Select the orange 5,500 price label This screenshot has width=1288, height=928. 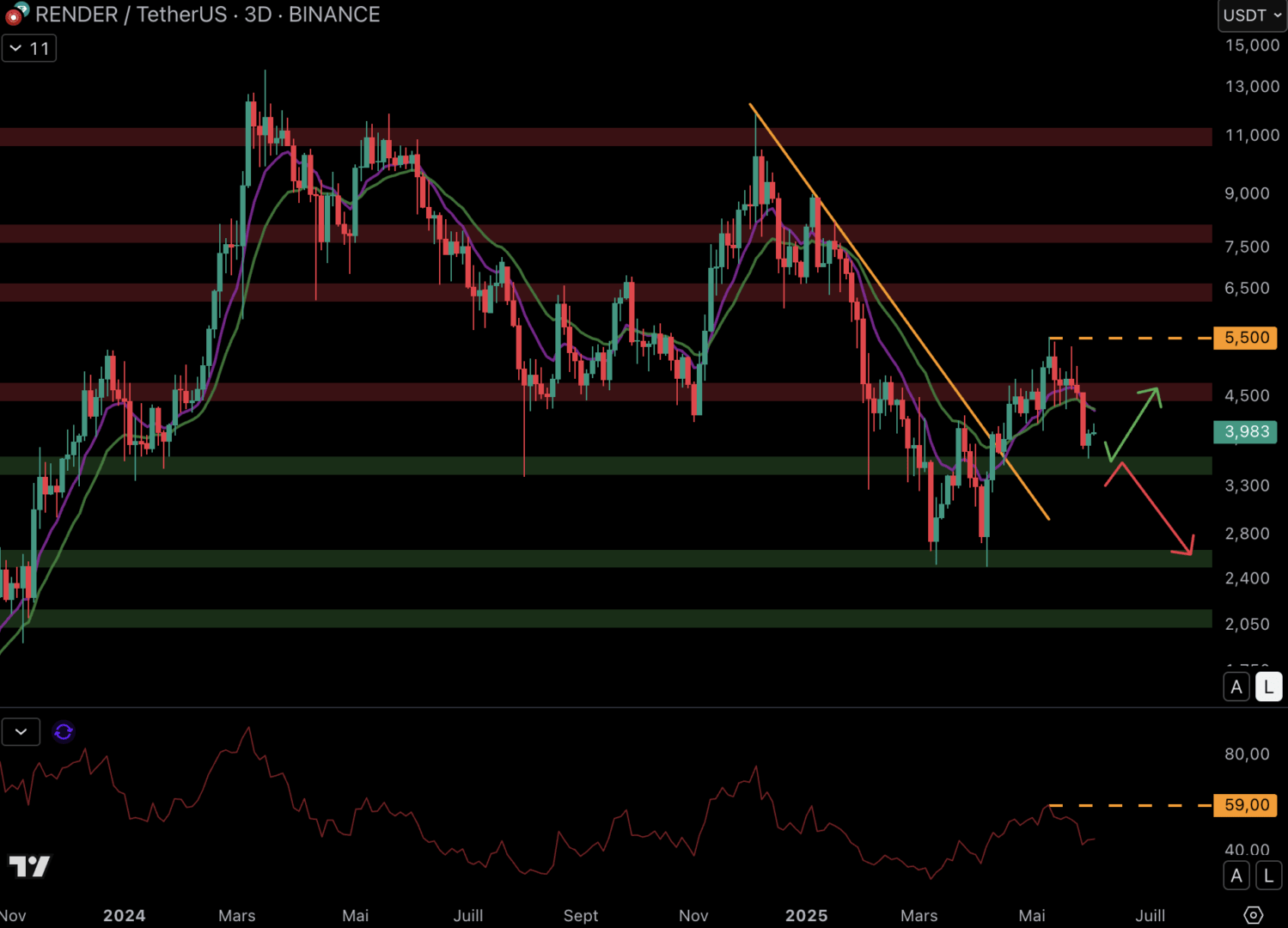coord(1246,338)
